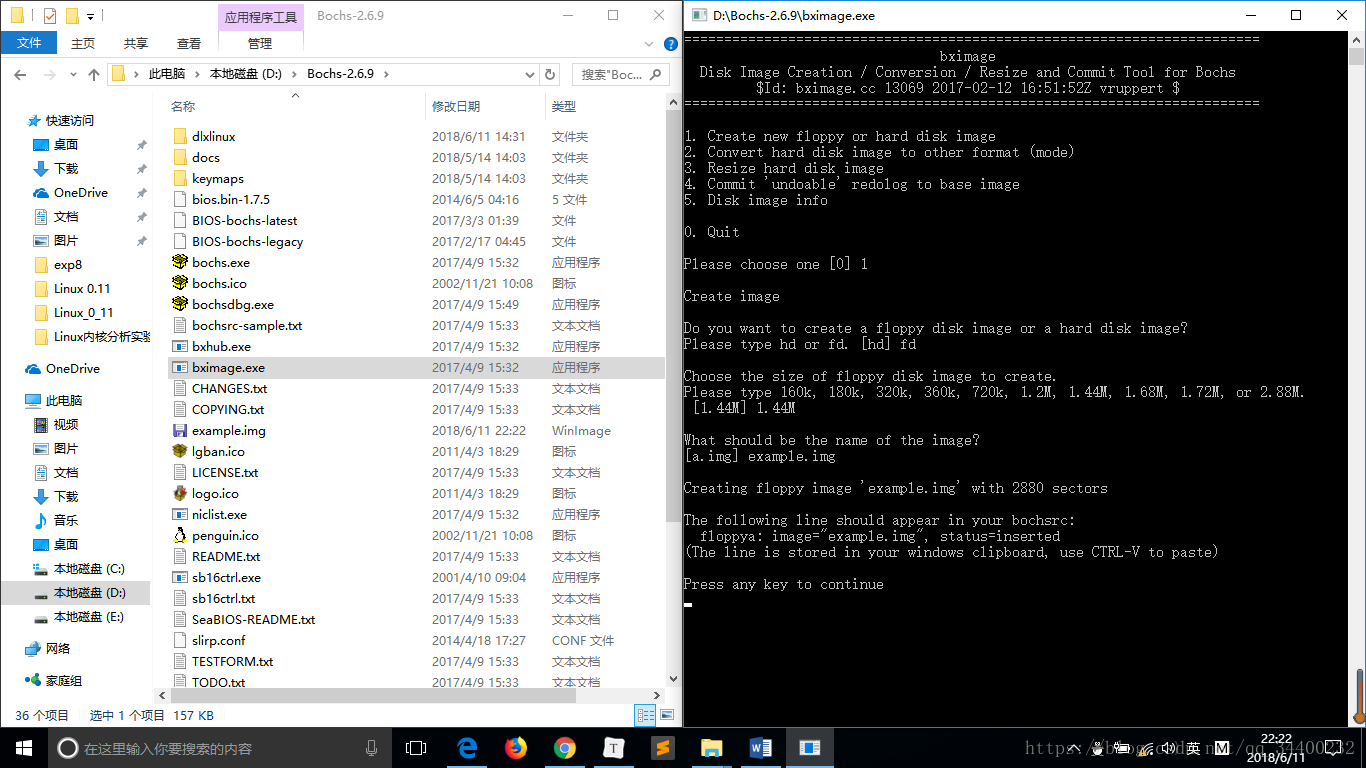
Task: Open the address bar history dropdown
Action: 530,74
